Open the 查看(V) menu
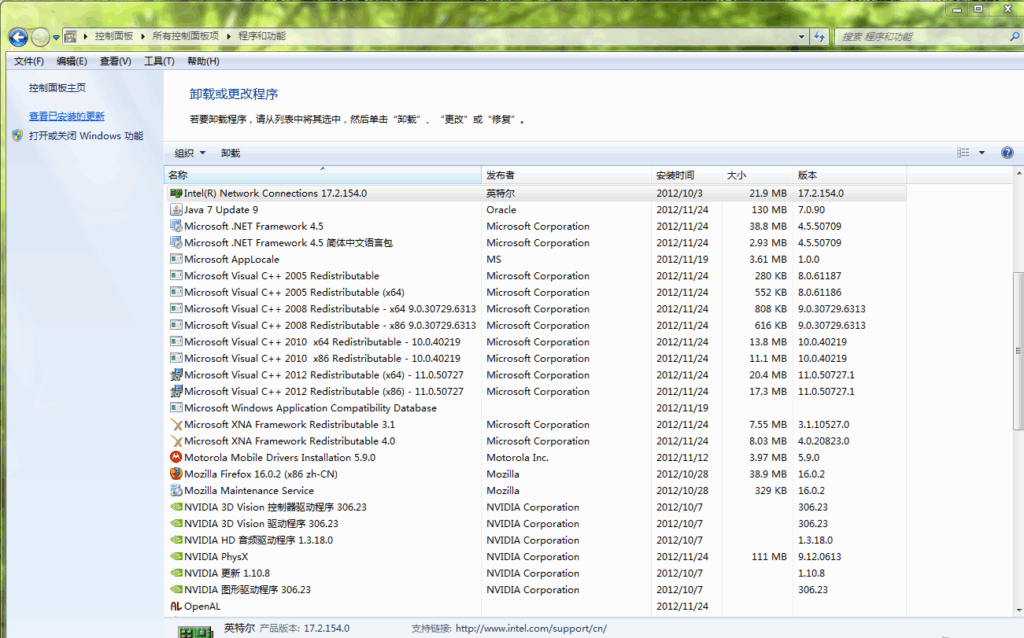Image resolution: width=1024 pixels, height=638 pixels. (x=116, y=61)
